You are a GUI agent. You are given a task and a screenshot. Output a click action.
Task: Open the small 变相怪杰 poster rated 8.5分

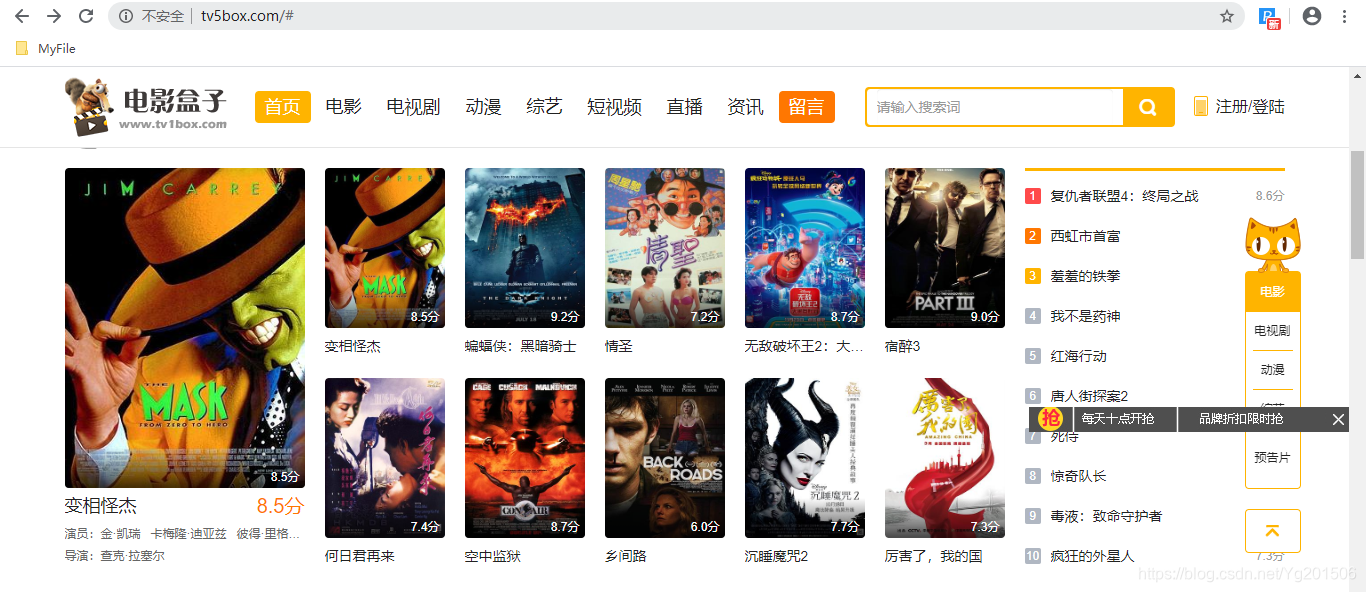pos(385,248)
